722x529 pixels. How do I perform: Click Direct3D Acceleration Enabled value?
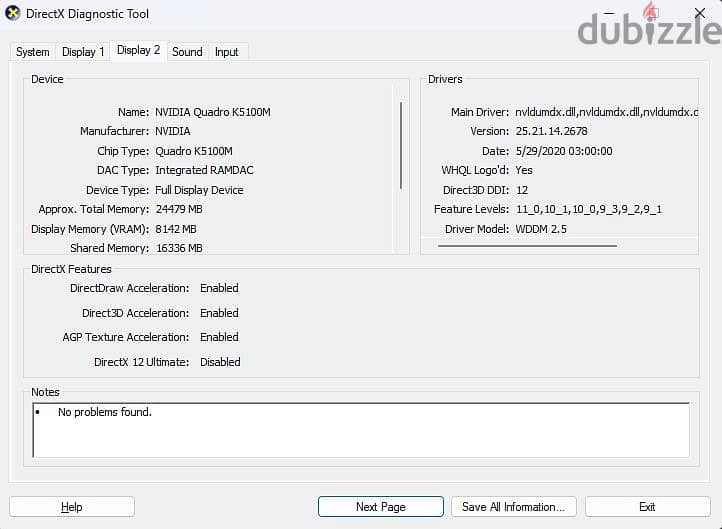pos(219,313)
